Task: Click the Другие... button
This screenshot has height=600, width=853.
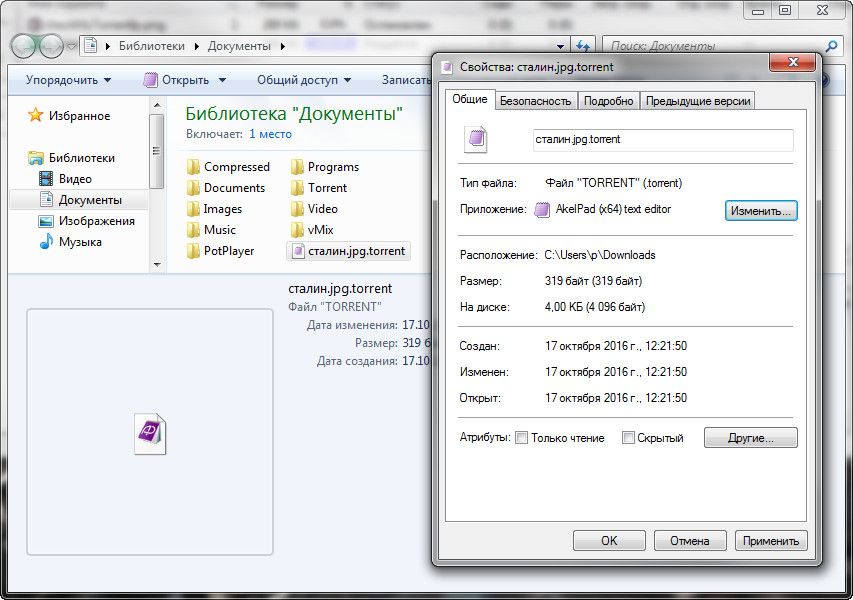Action: [751, 437]
